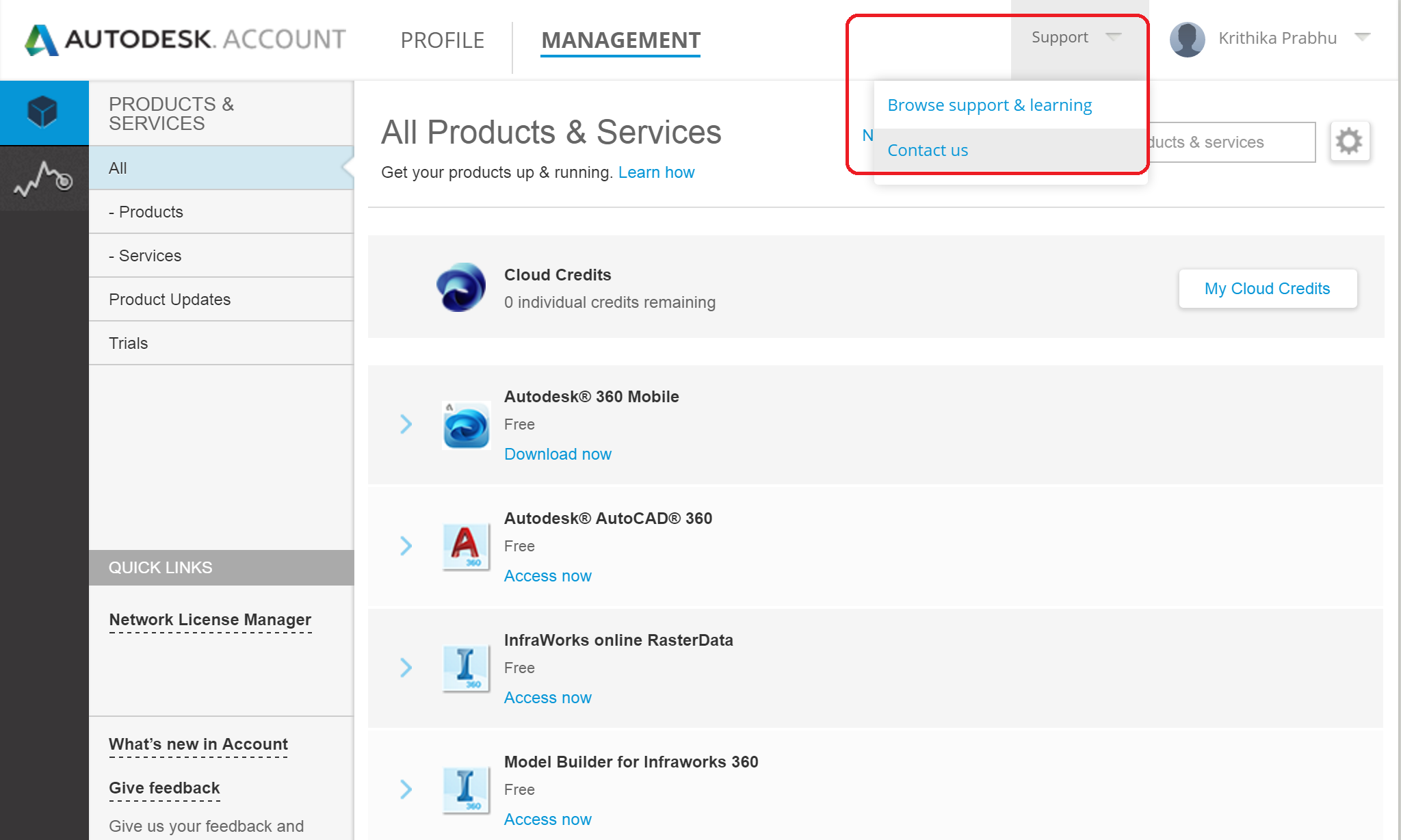The image size is (1401, 840).
Task: Expand the Autodesk 360 Mobile row
Action: (x=406, y=424)
